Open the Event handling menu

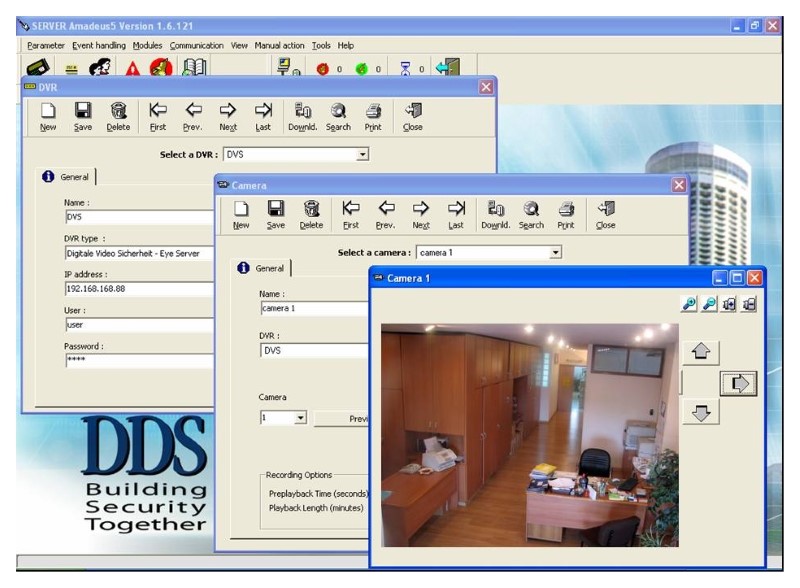pos(99,45)
